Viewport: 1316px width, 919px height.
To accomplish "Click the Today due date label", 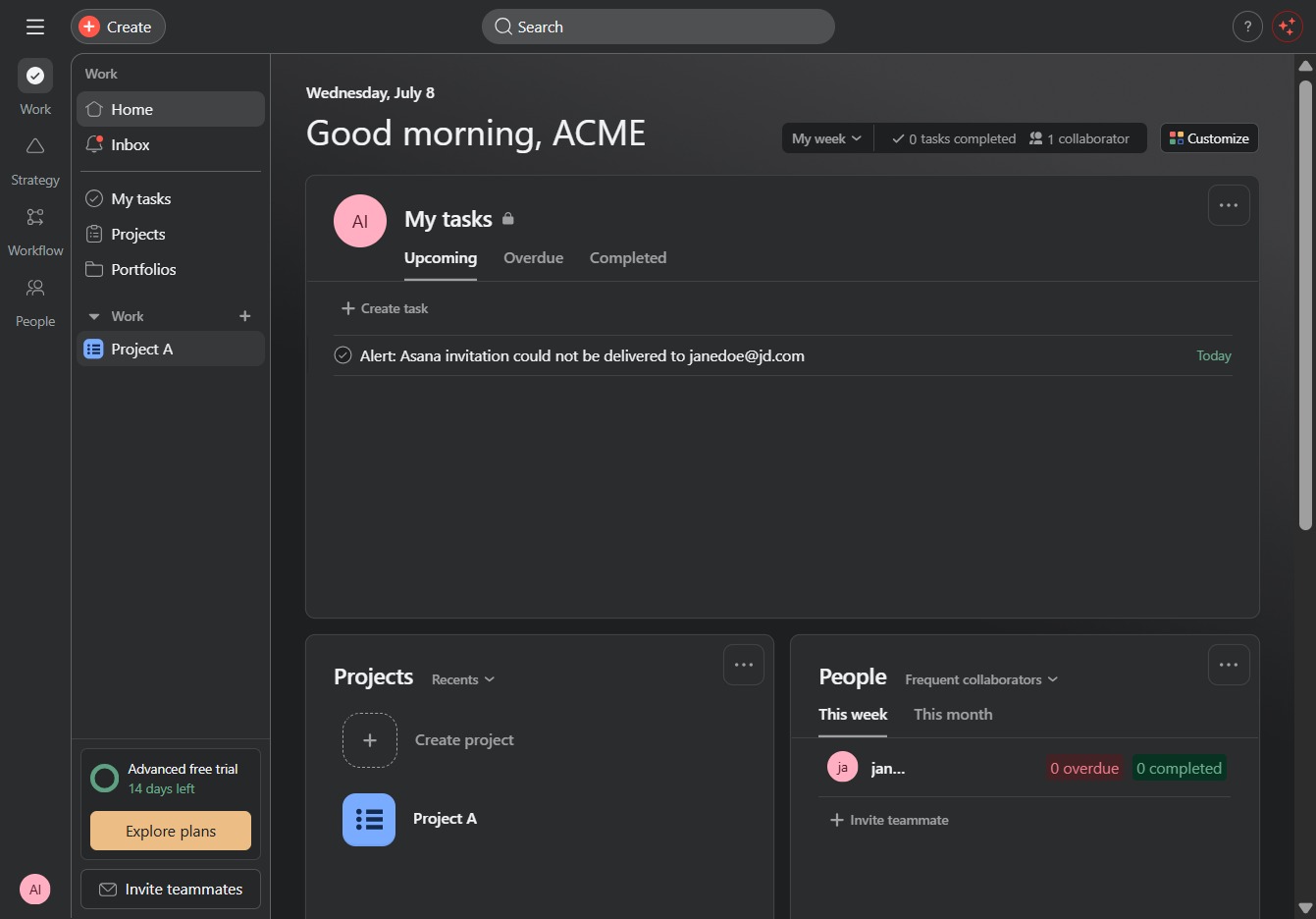I will [1214, 355].
